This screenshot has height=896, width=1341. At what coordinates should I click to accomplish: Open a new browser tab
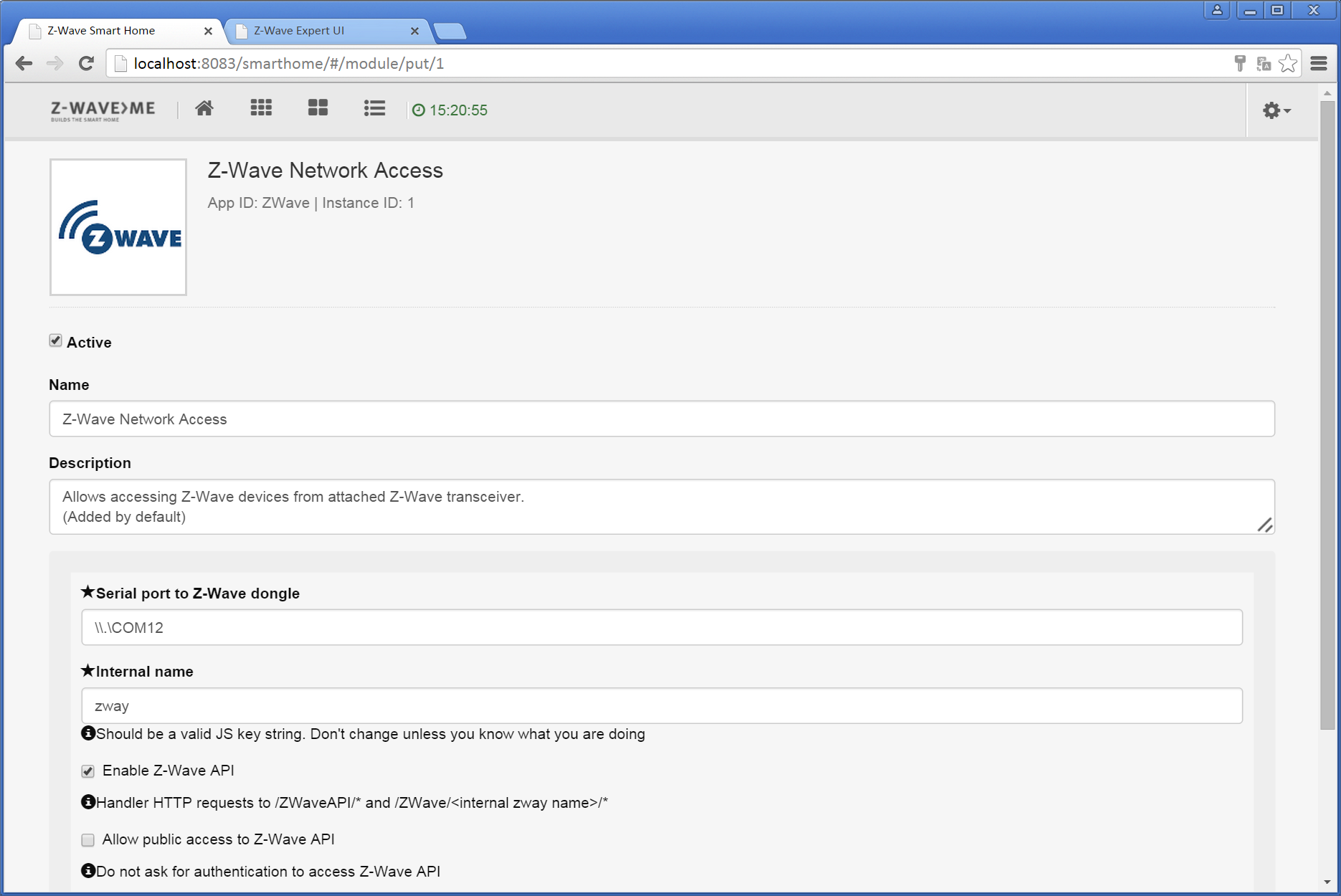coord(450,31)
